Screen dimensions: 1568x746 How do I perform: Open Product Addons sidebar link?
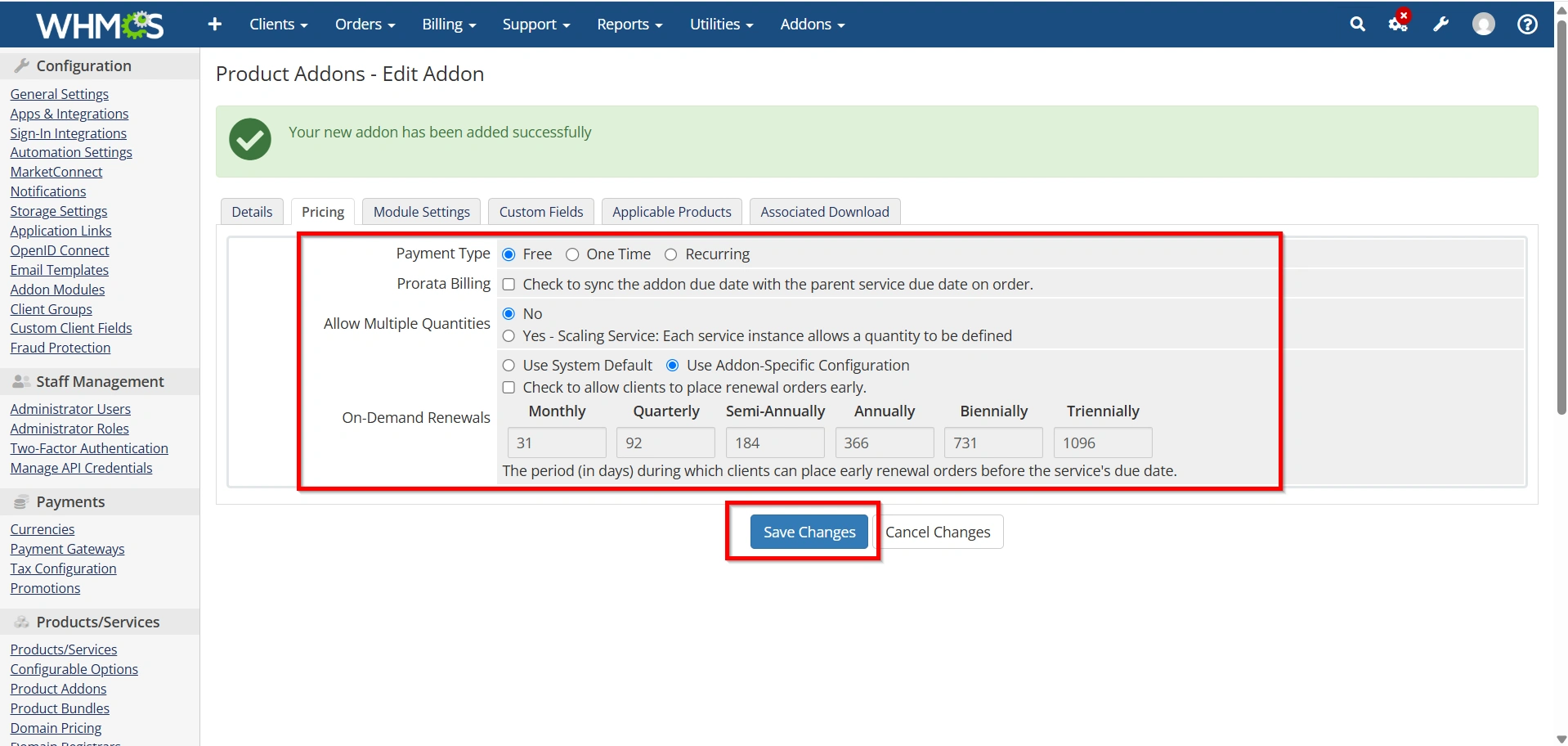click(59, 689)
